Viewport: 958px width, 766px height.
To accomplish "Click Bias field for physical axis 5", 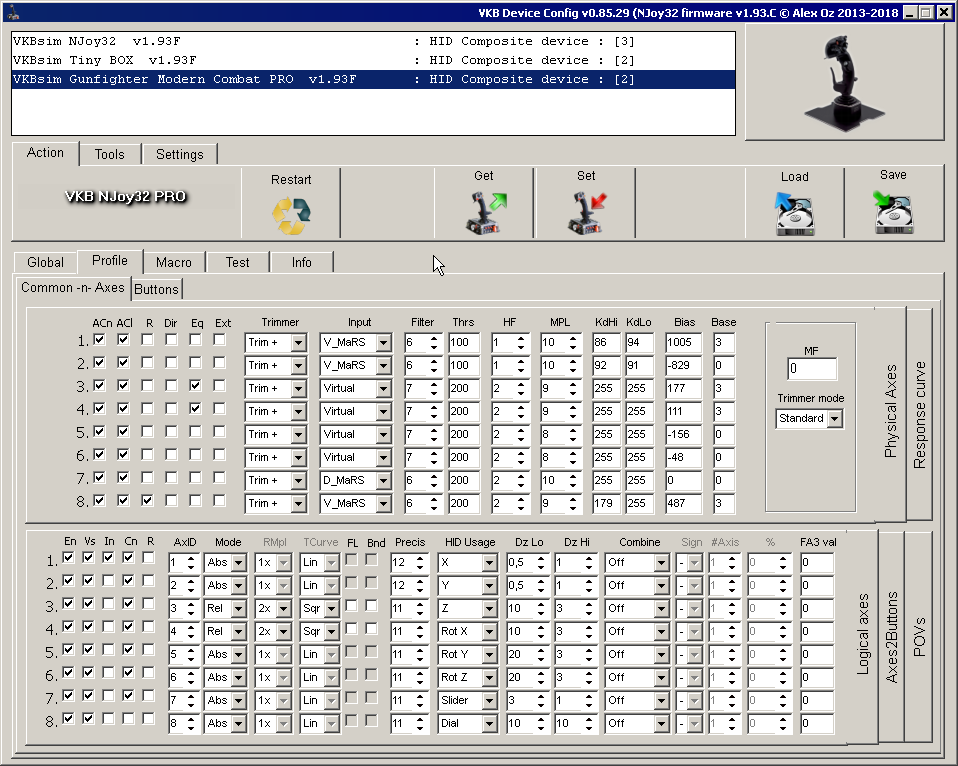I will 684,434.
